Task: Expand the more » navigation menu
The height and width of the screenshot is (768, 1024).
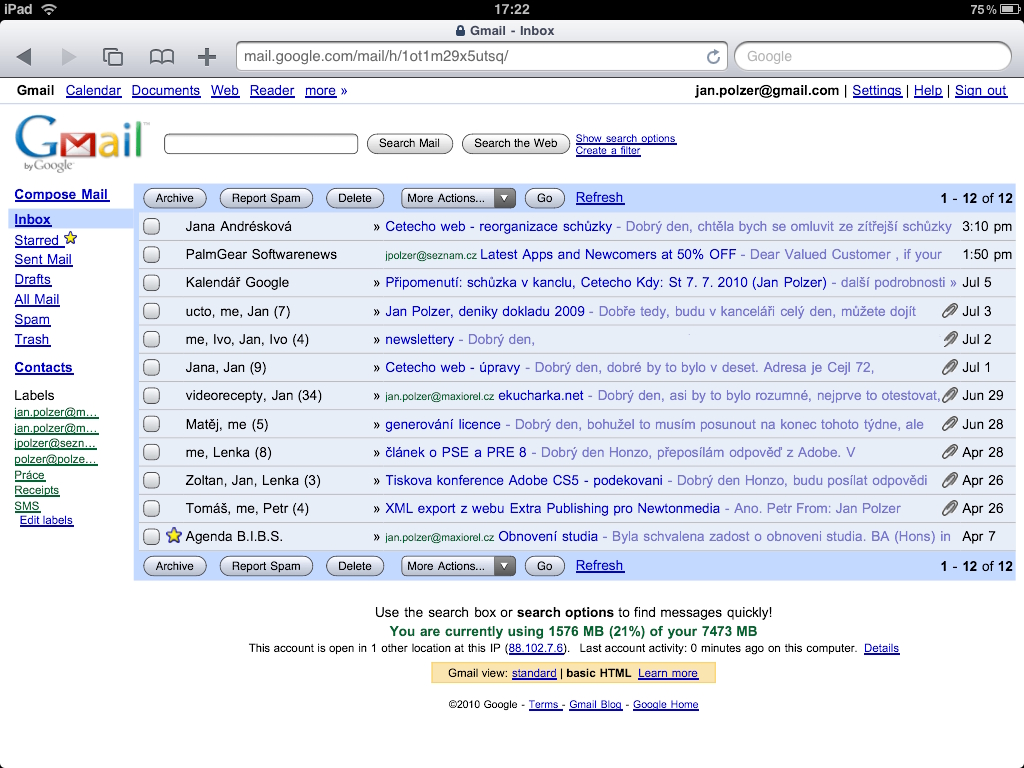Action: click(x=323, y=90)
